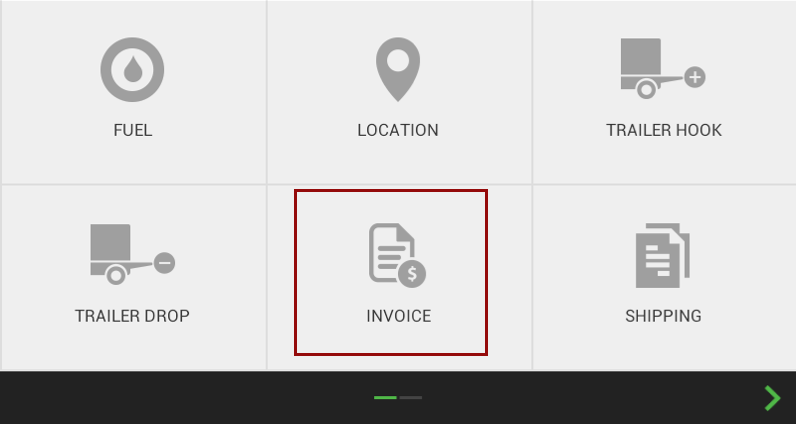Viewport: 796px width, 424px height.
Task: Open the Shipping documents icon
Action: 662,255
